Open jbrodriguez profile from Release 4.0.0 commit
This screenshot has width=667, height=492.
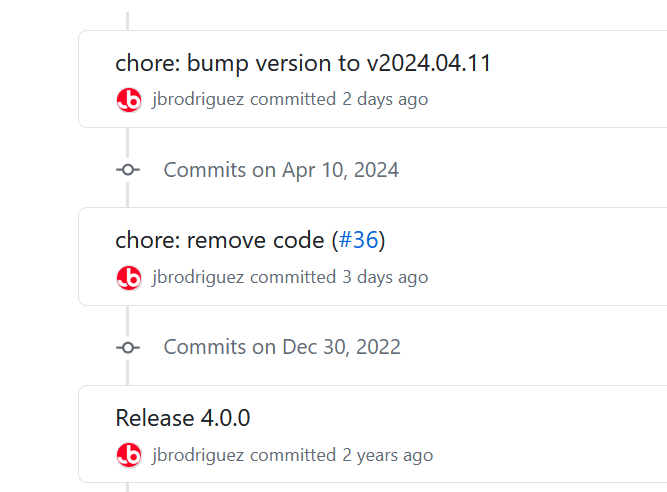pos(198,455)
